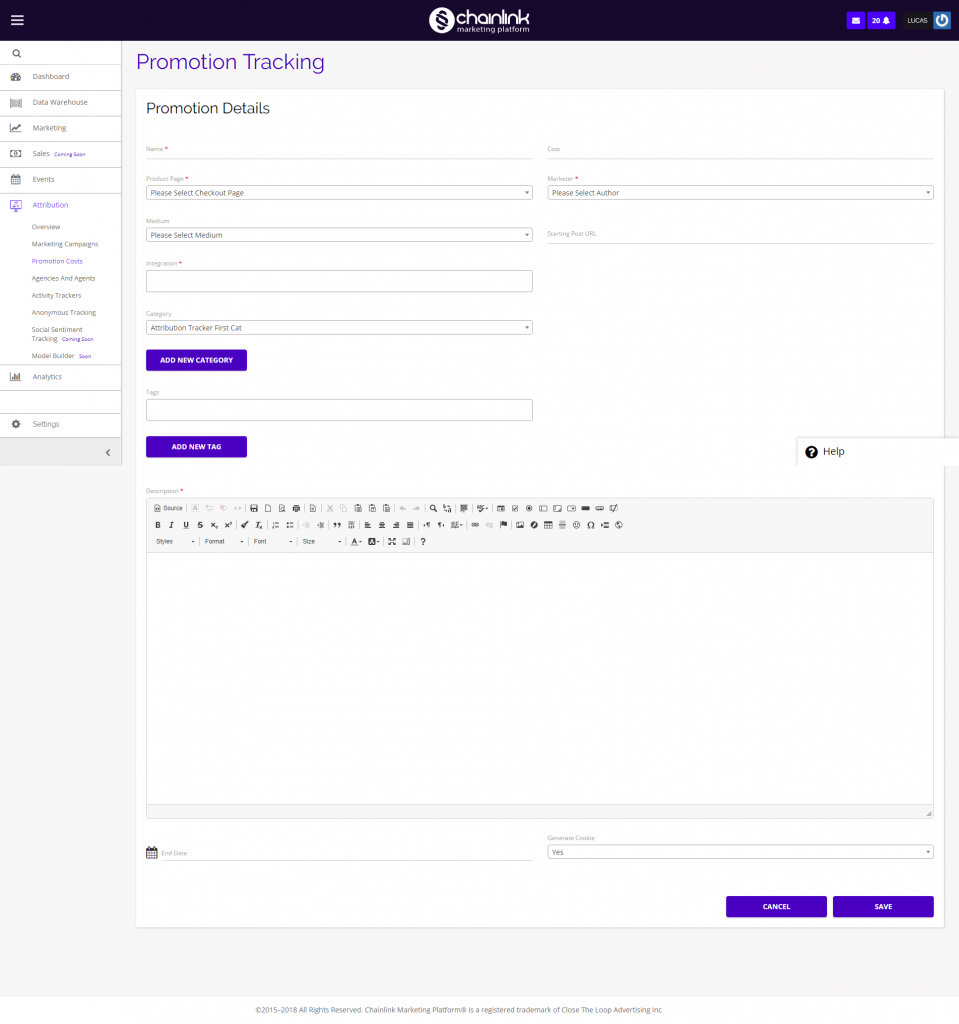Open the Product Page dropdown

(x=339, y=192)
